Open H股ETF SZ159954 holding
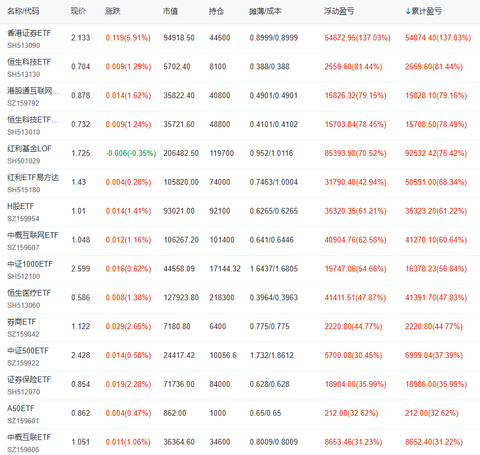The height and width of the screenshot is (455, 480). click(21, 206)
